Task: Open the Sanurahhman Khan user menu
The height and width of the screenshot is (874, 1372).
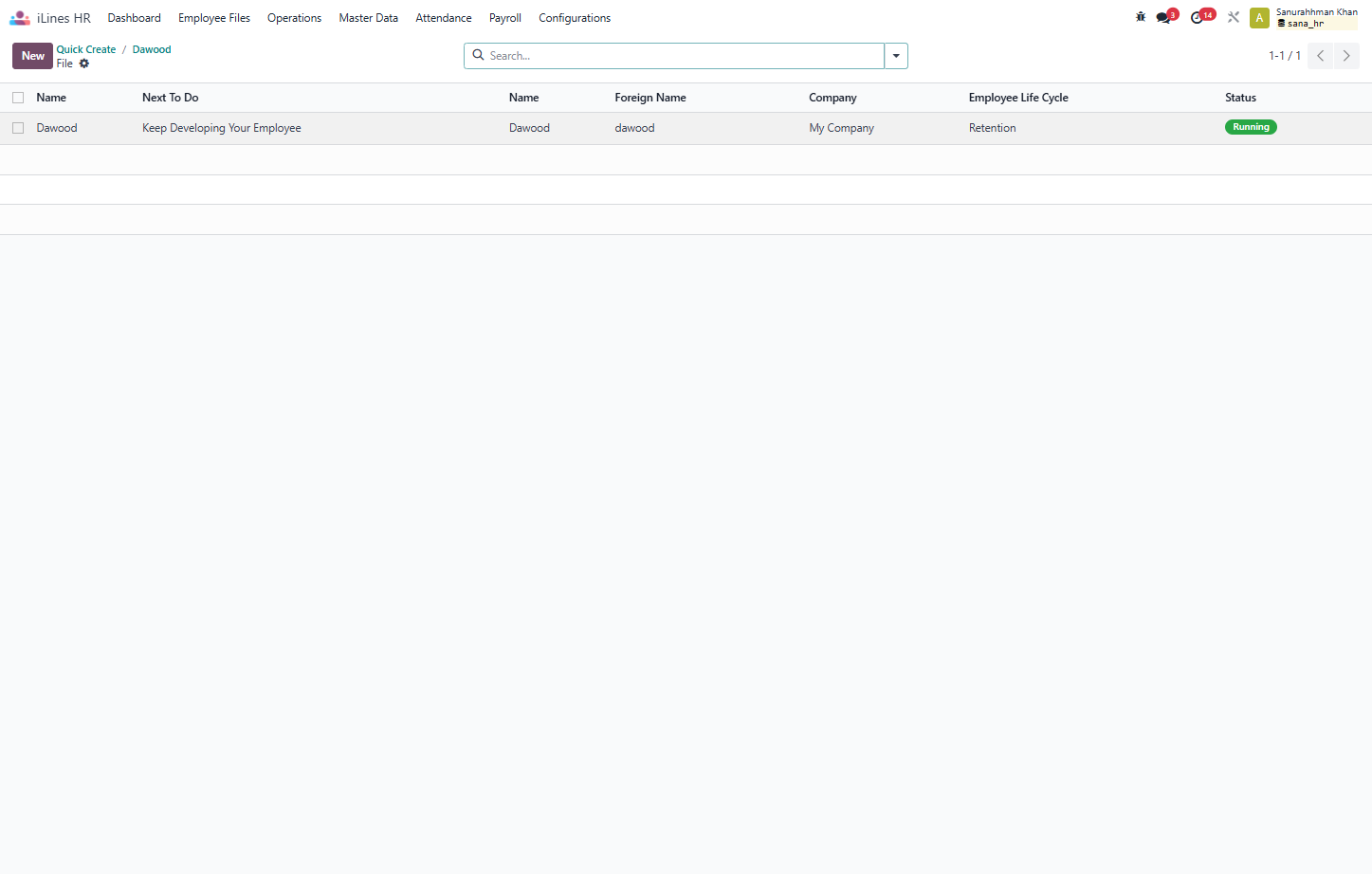Action: (x=1304, y=18)
